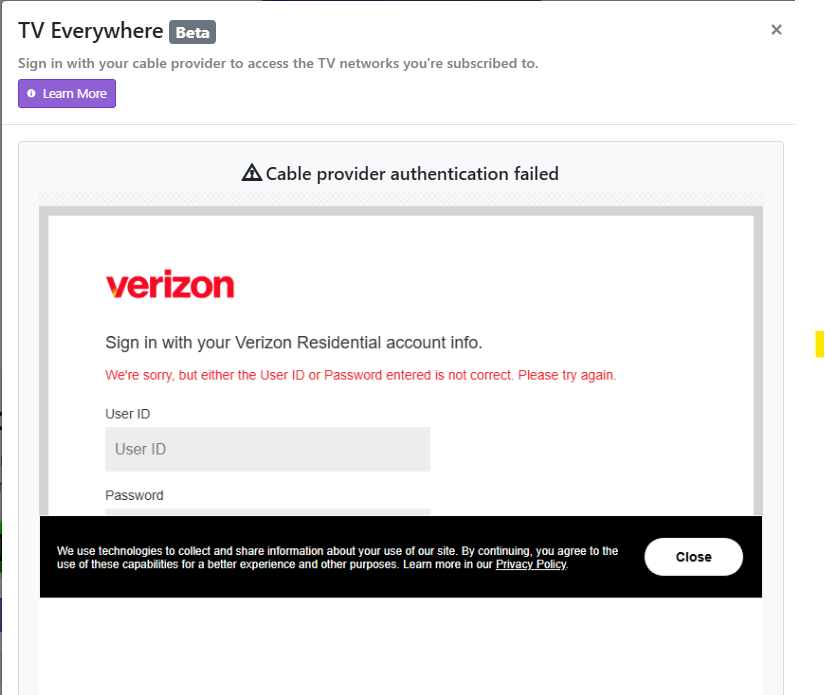825x695 pixels.
Task: Click the cable provider sign-in subtitle
Action: pyautogui.click(x=278, y=64)
